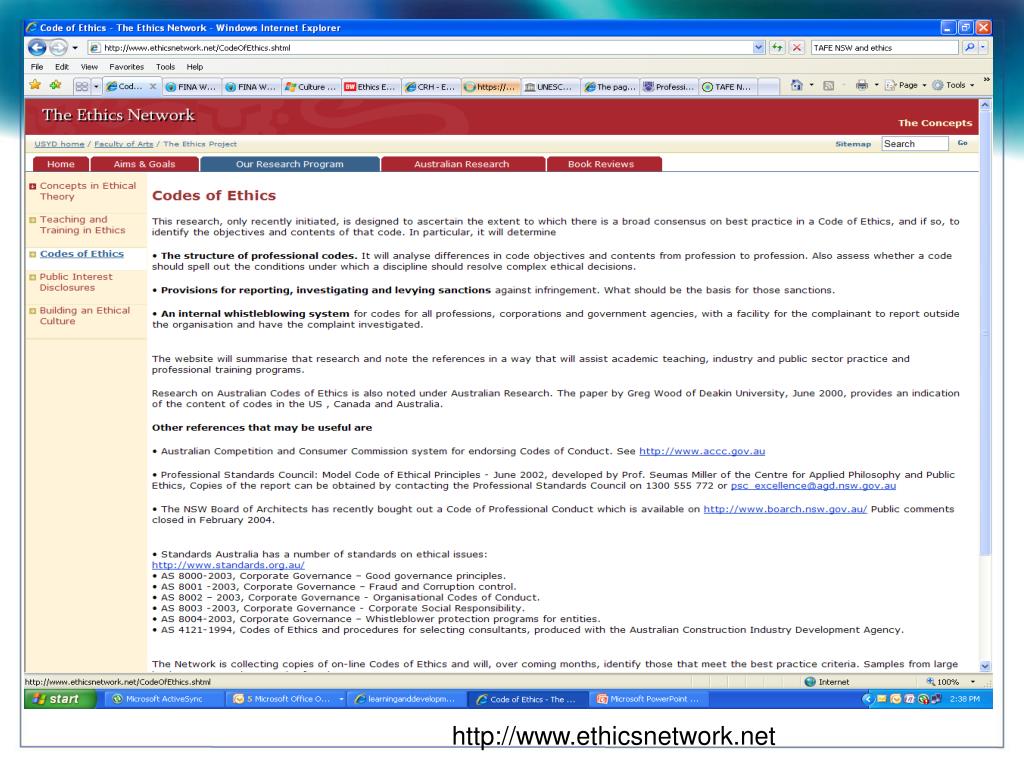Click the Add to Favorites star-plus icon
The height and width of the screenshot is (768, 1024).
tap(56, 86)
